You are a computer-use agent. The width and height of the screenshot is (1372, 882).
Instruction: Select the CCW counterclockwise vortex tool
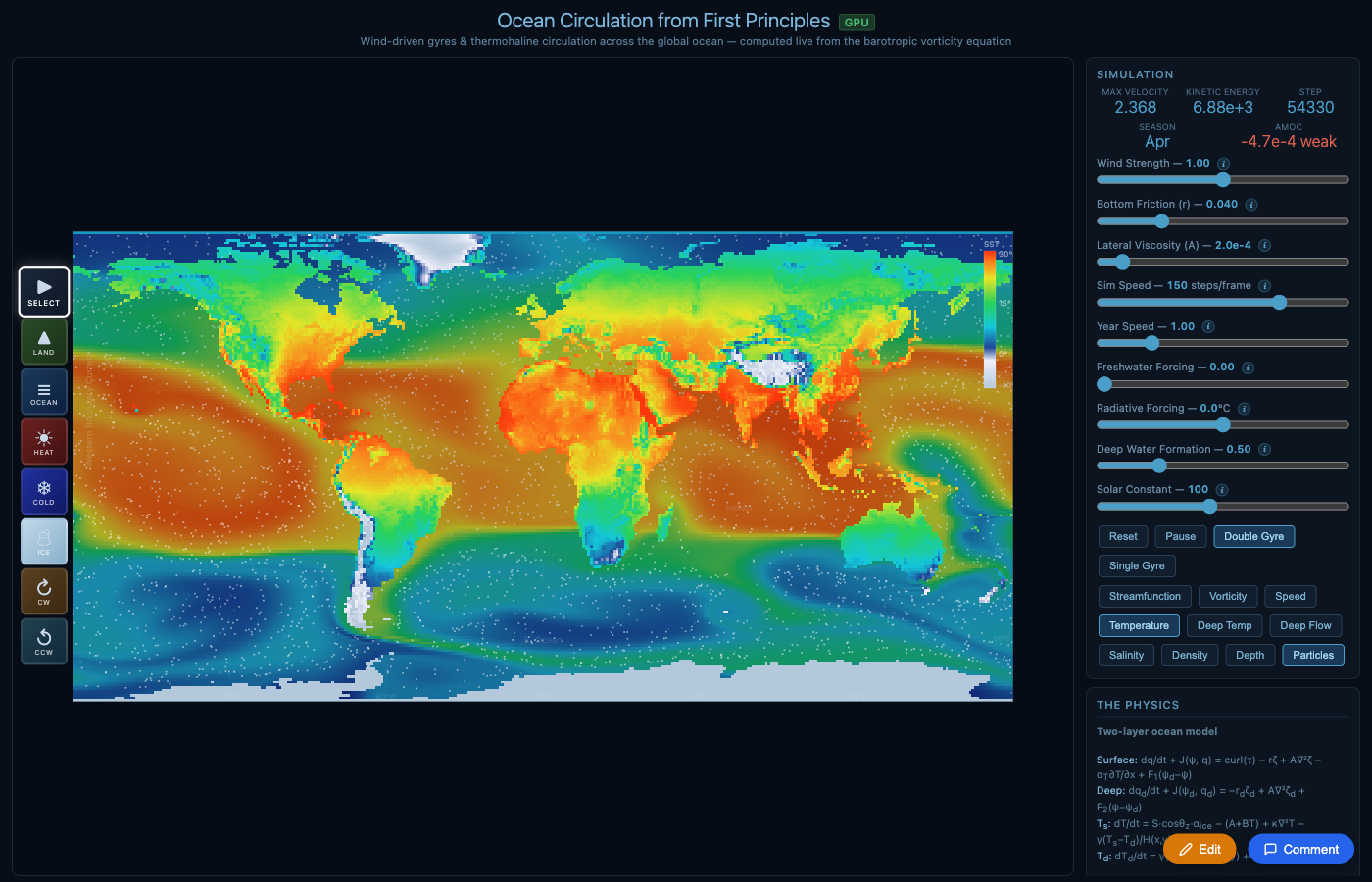43,641
